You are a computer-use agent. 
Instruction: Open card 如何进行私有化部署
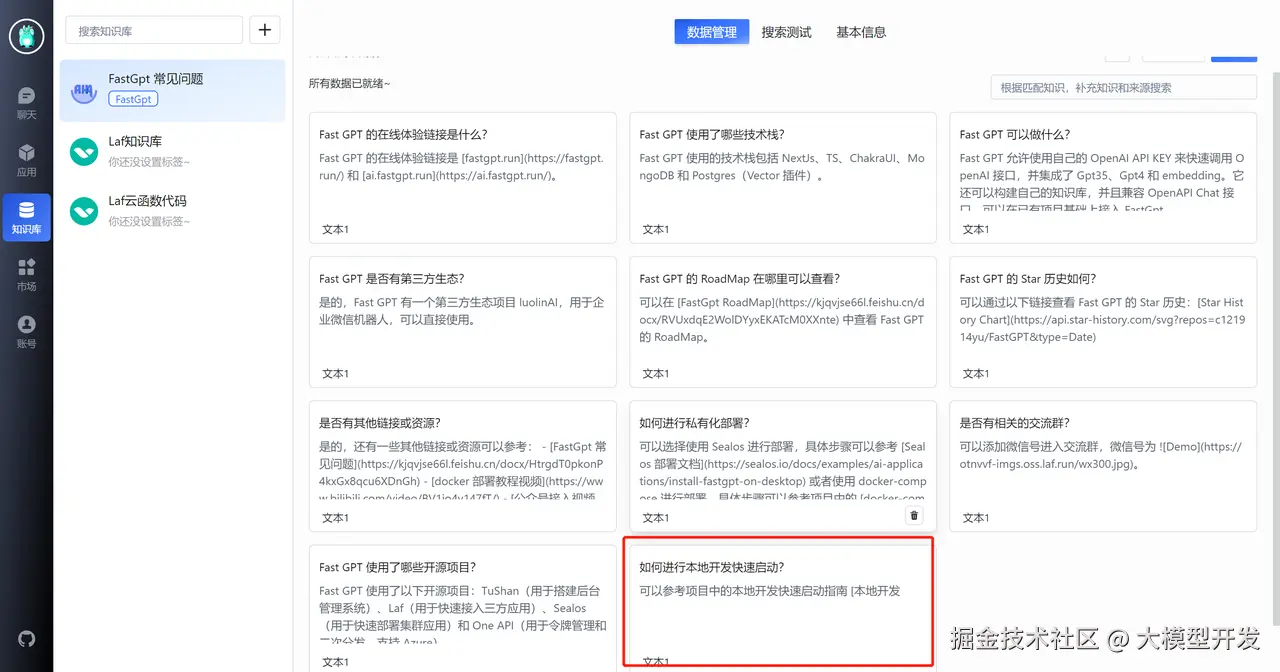click(783, 466)
